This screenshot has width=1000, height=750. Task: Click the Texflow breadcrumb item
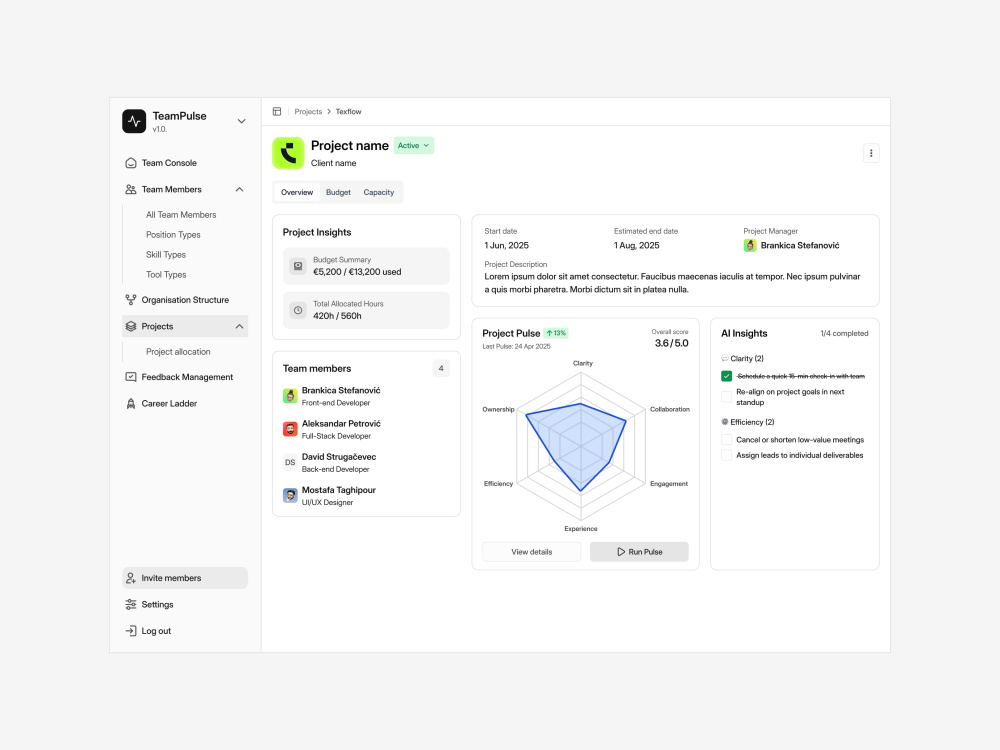pos(348,112)
